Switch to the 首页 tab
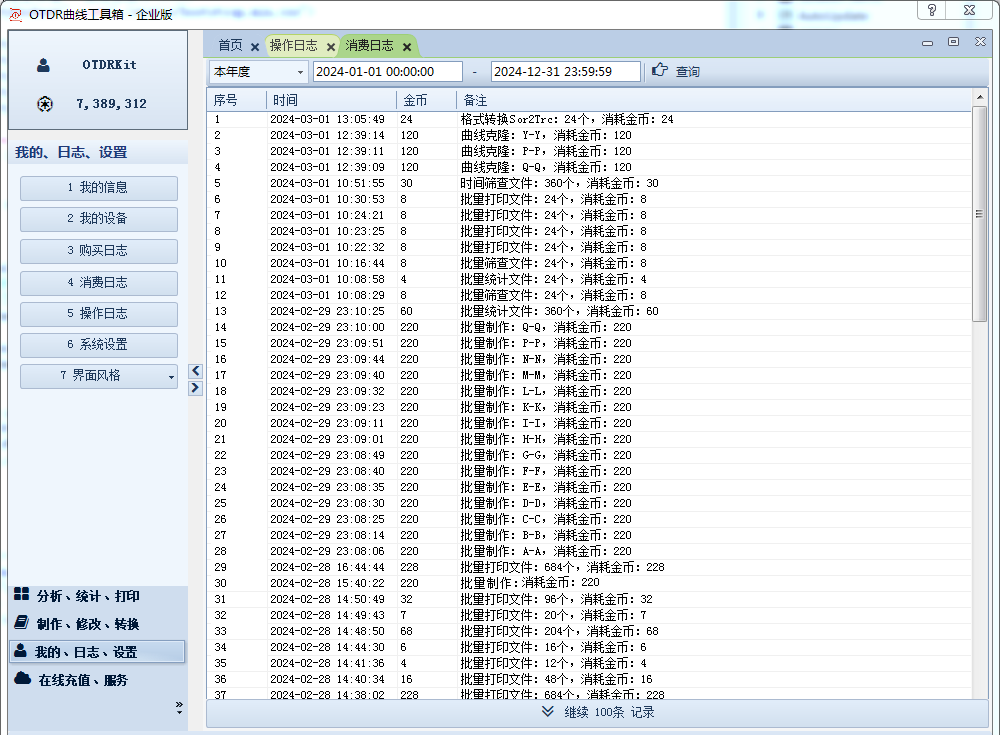This screenshot has height=735, width=1000. [230, 46]
